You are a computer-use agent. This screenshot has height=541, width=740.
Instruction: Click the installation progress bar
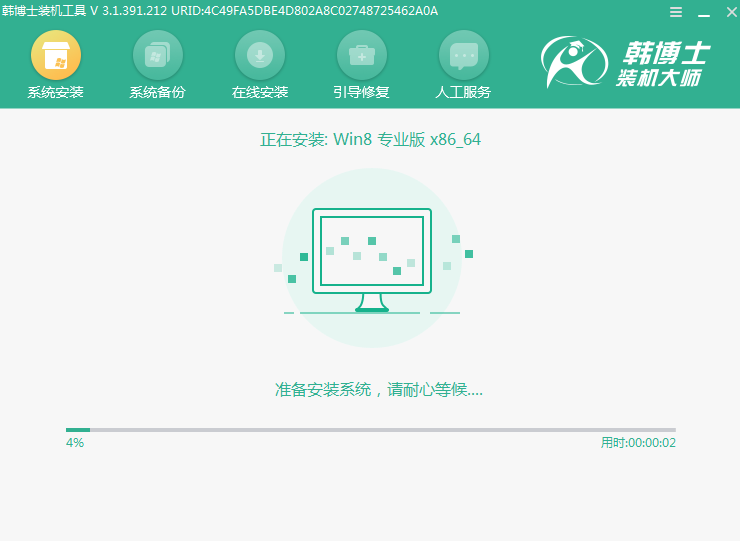click(x=370, y=430)
